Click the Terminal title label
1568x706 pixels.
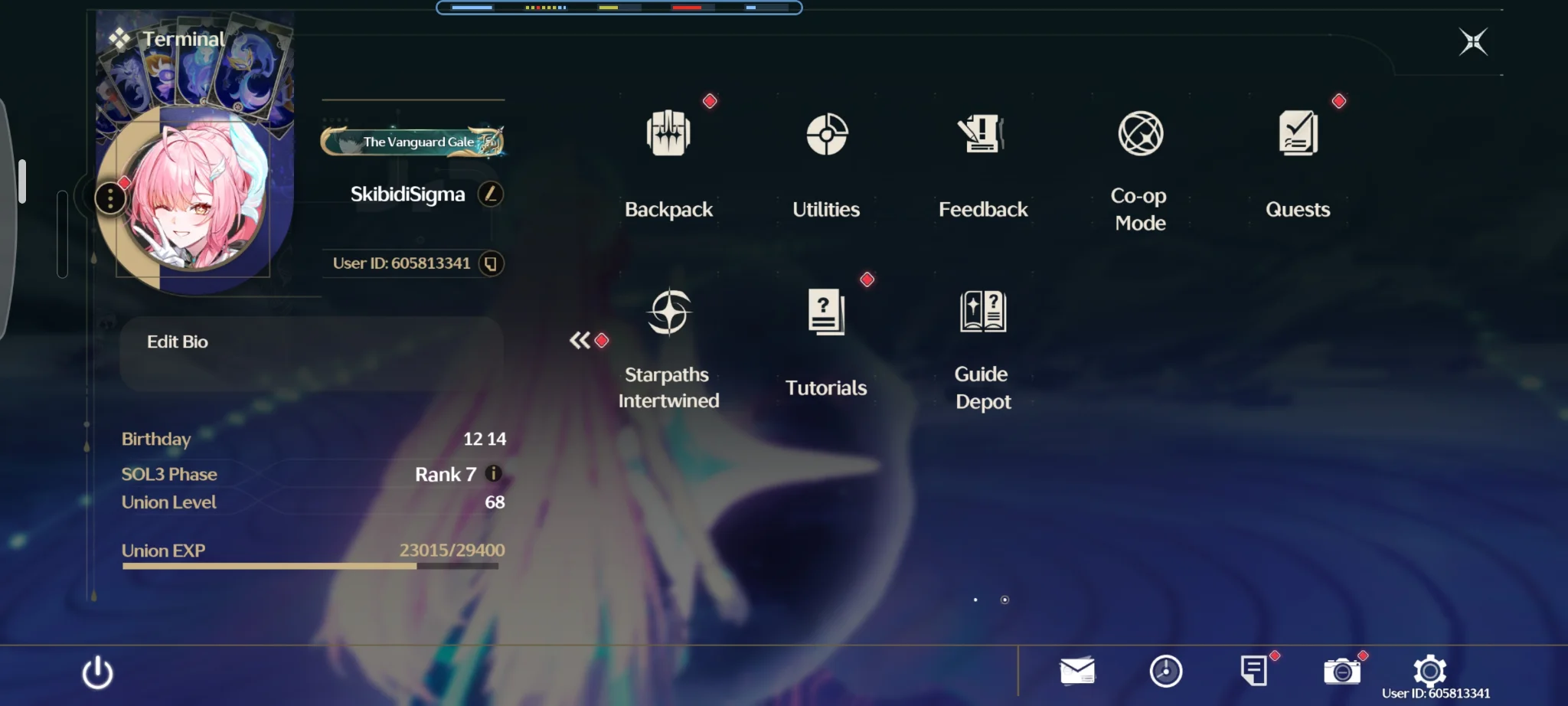(184, 39)
